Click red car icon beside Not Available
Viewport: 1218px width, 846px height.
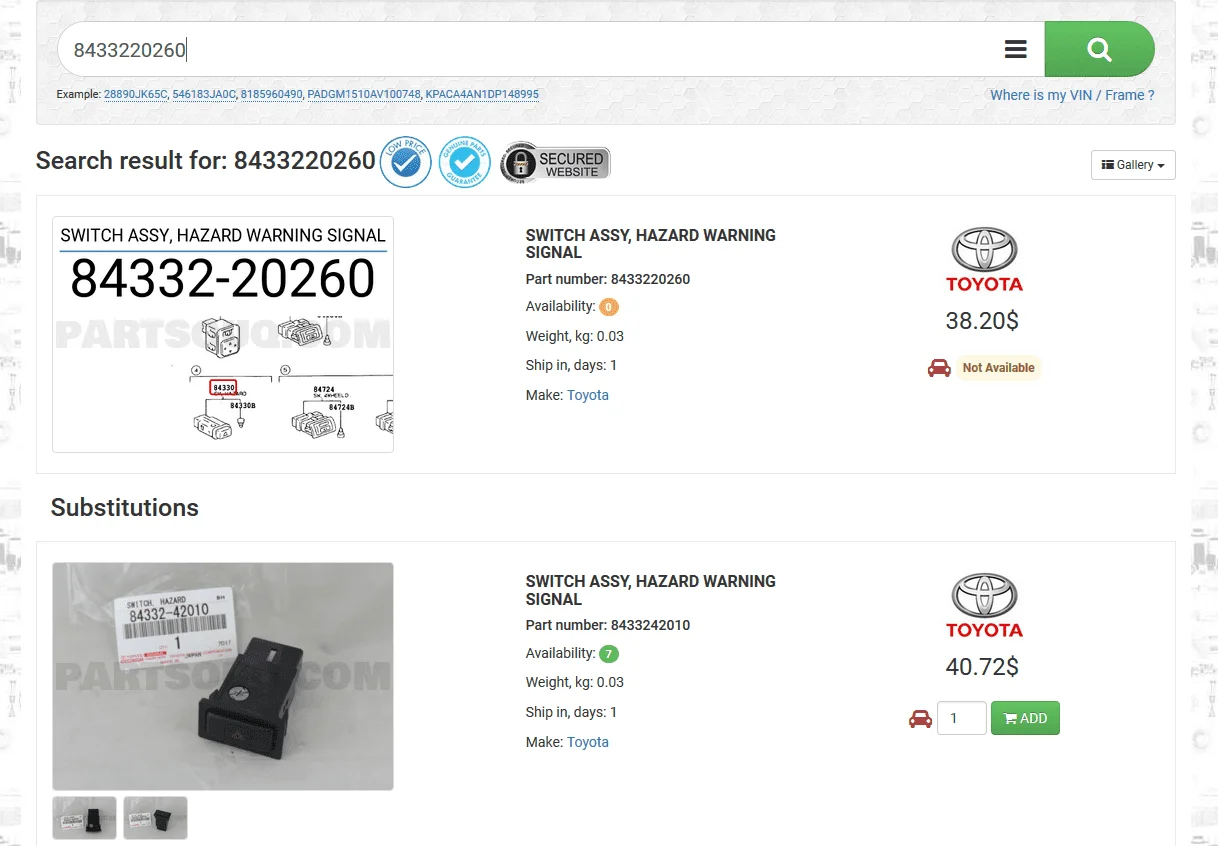939,368
